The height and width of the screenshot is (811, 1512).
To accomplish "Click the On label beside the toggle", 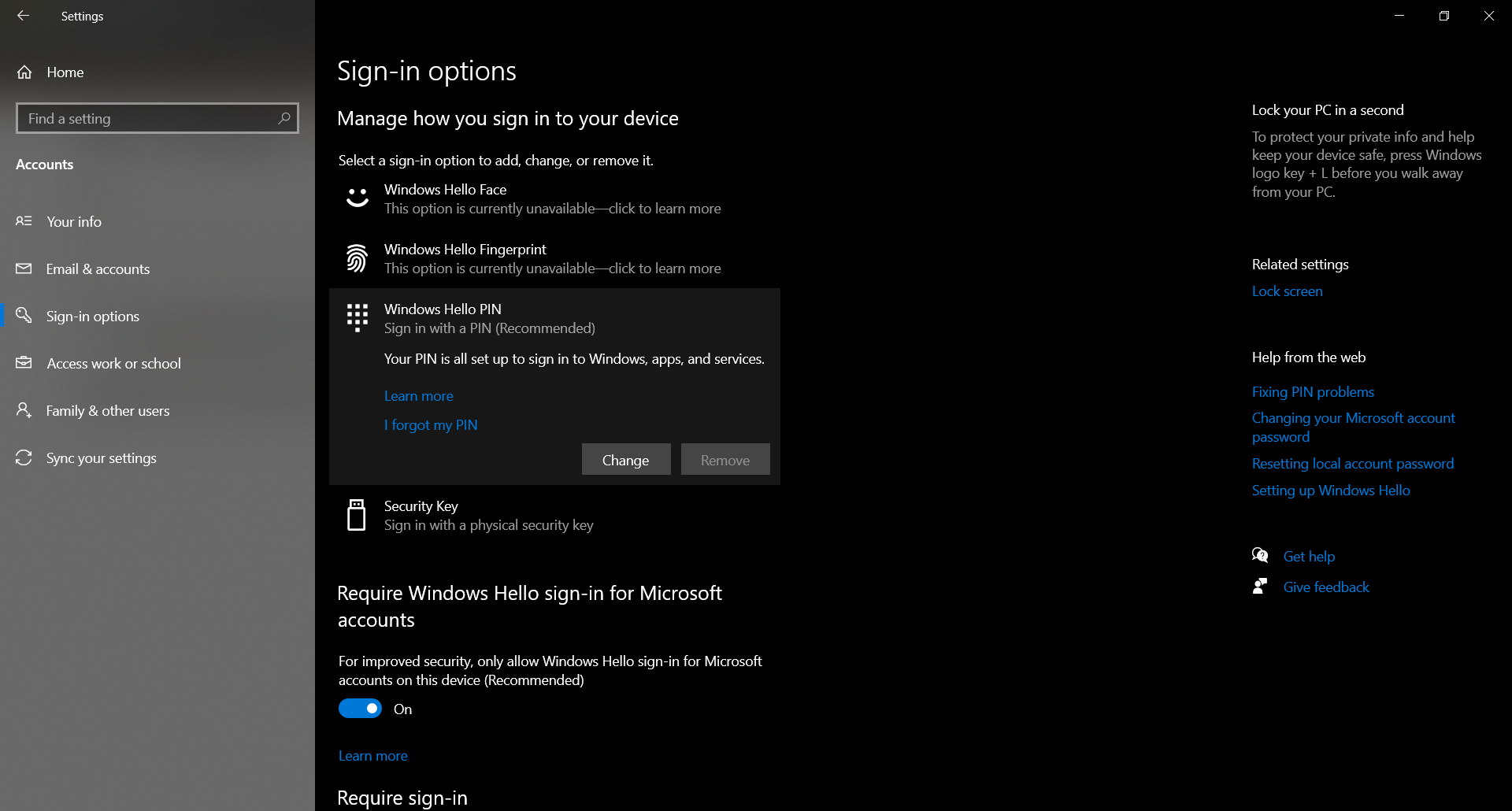I will click(x=402, y=709).
